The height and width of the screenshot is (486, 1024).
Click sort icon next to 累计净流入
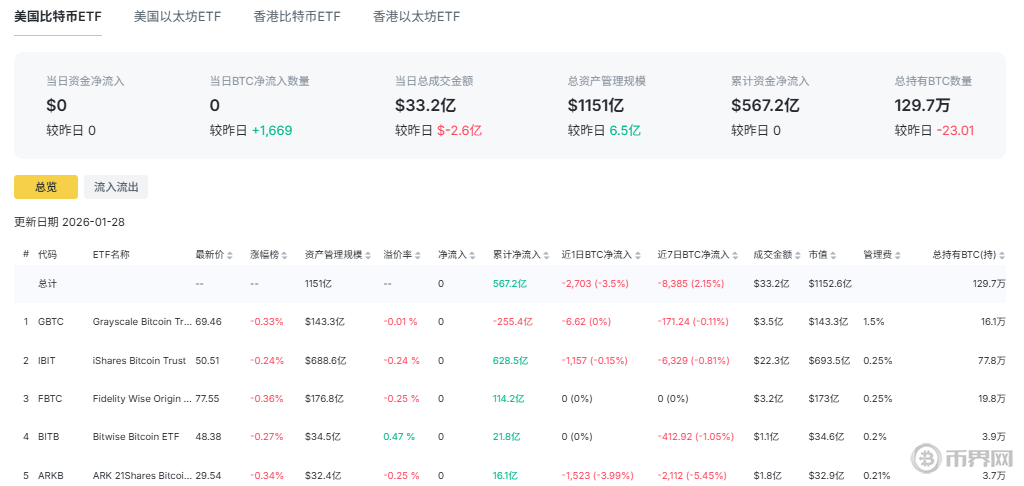pyautogui.click(x=545, y=255)
